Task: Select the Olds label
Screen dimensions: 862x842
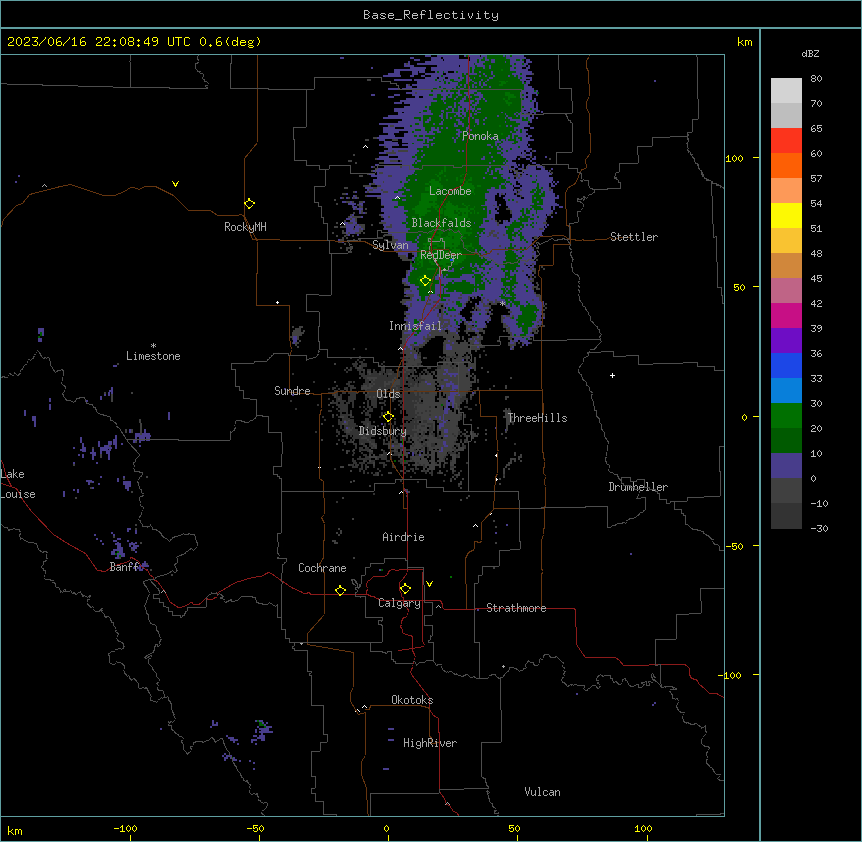Action: (388, 394)
